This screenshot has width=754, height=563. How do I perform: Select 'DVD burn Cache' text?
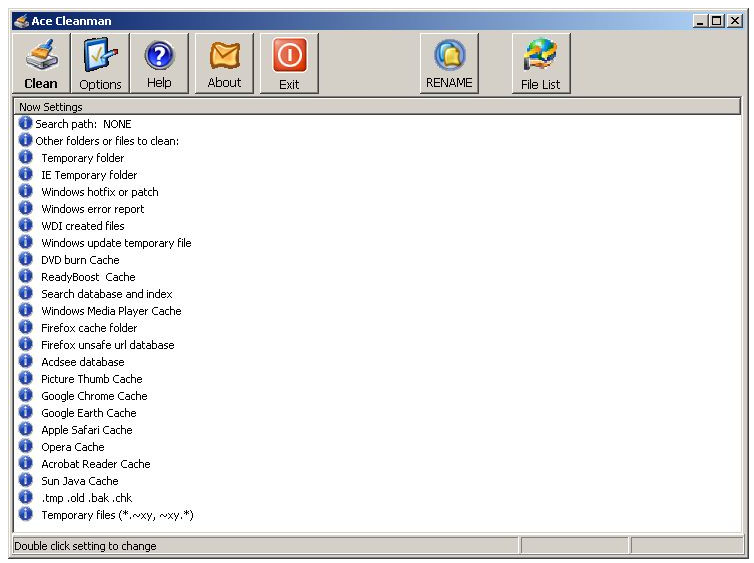click(x=80, y=260)
